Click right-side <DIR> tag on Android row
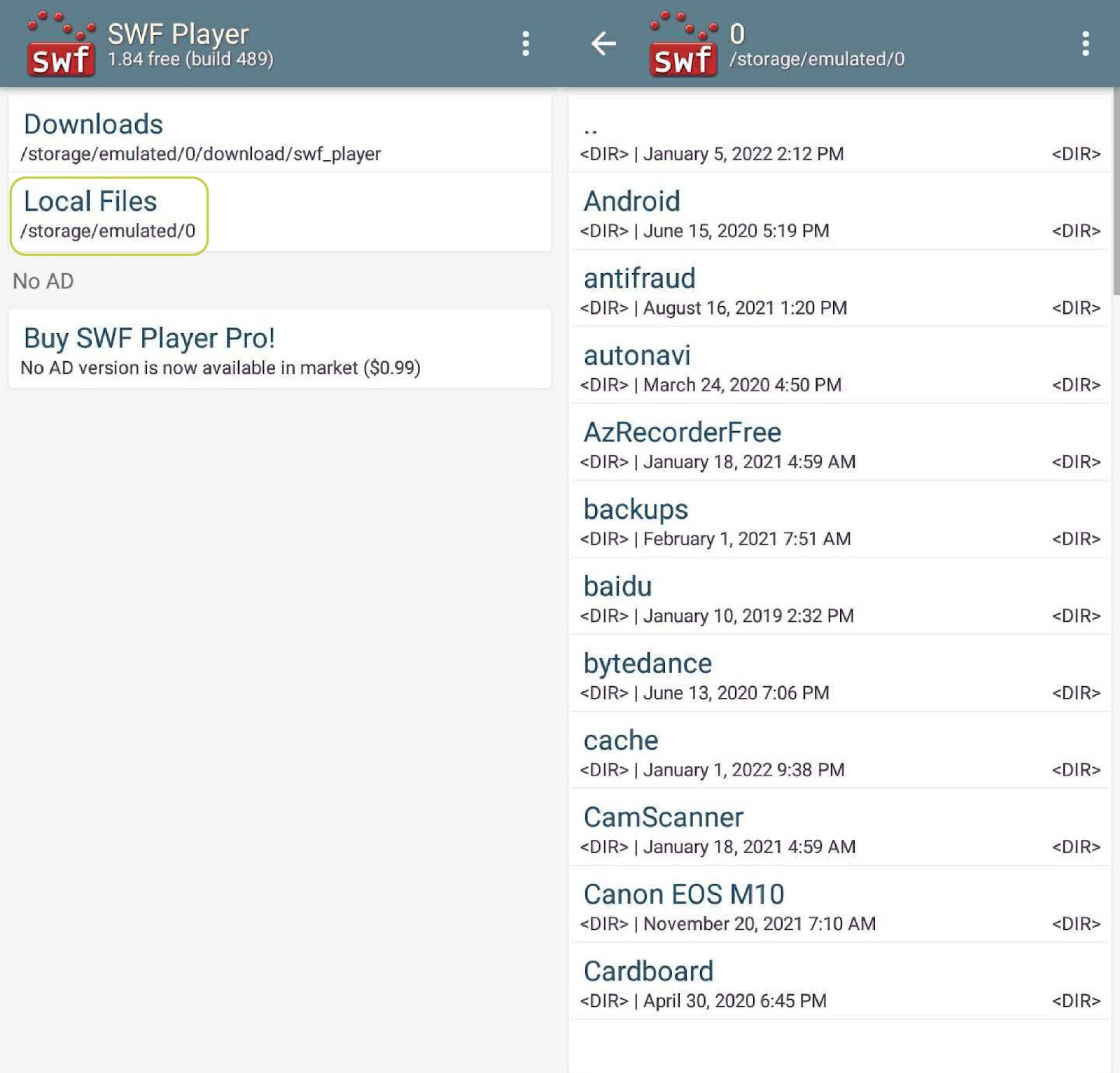Screen dimensions: 1120x1073 [x=1076, y=231]
